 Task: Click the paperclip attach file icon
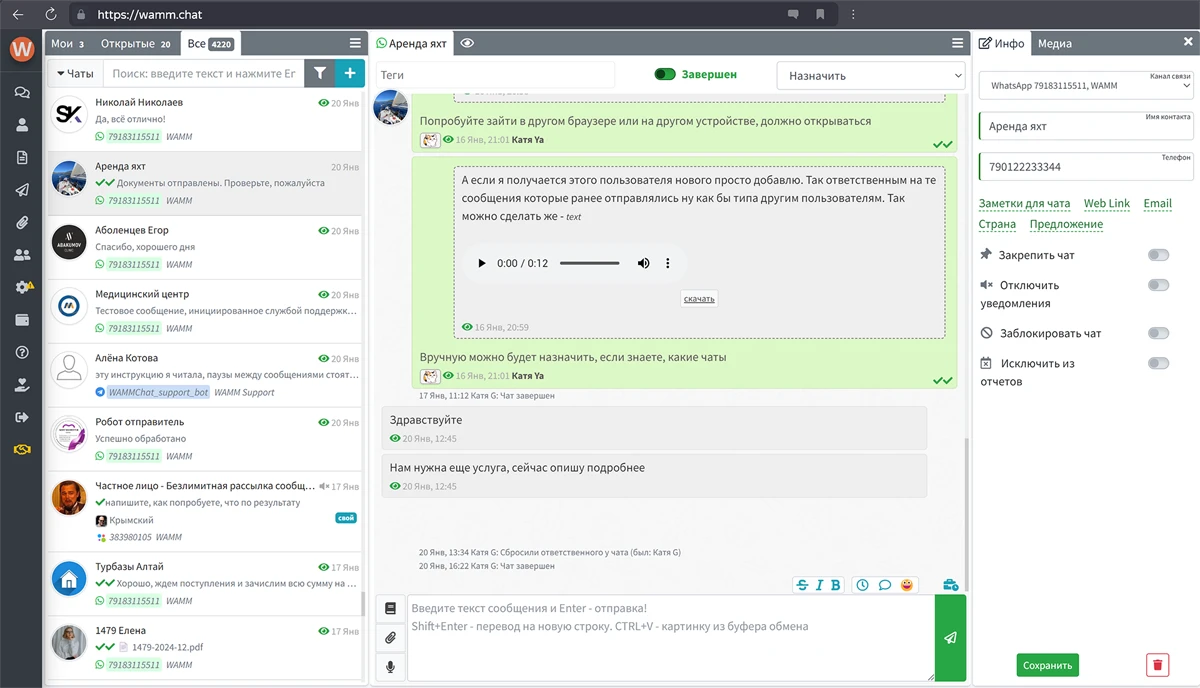point(390,637)
